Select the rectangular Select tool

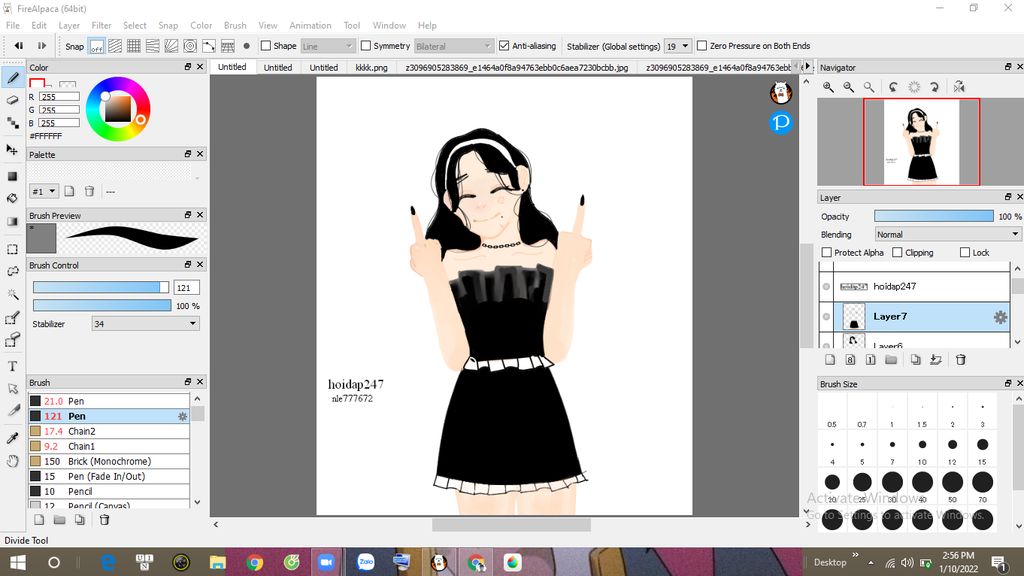click(x=12, y=249)
